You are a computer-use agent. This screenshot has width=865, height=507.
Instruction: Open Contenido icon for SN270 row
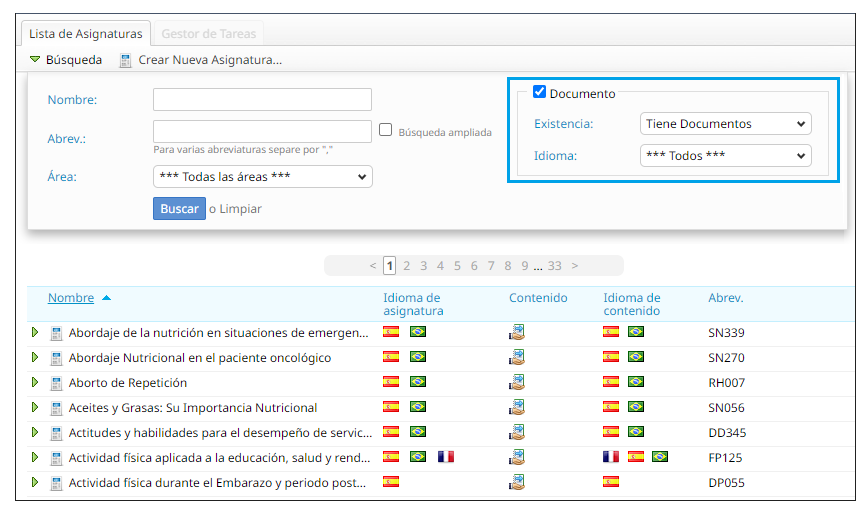pos(517,357)
